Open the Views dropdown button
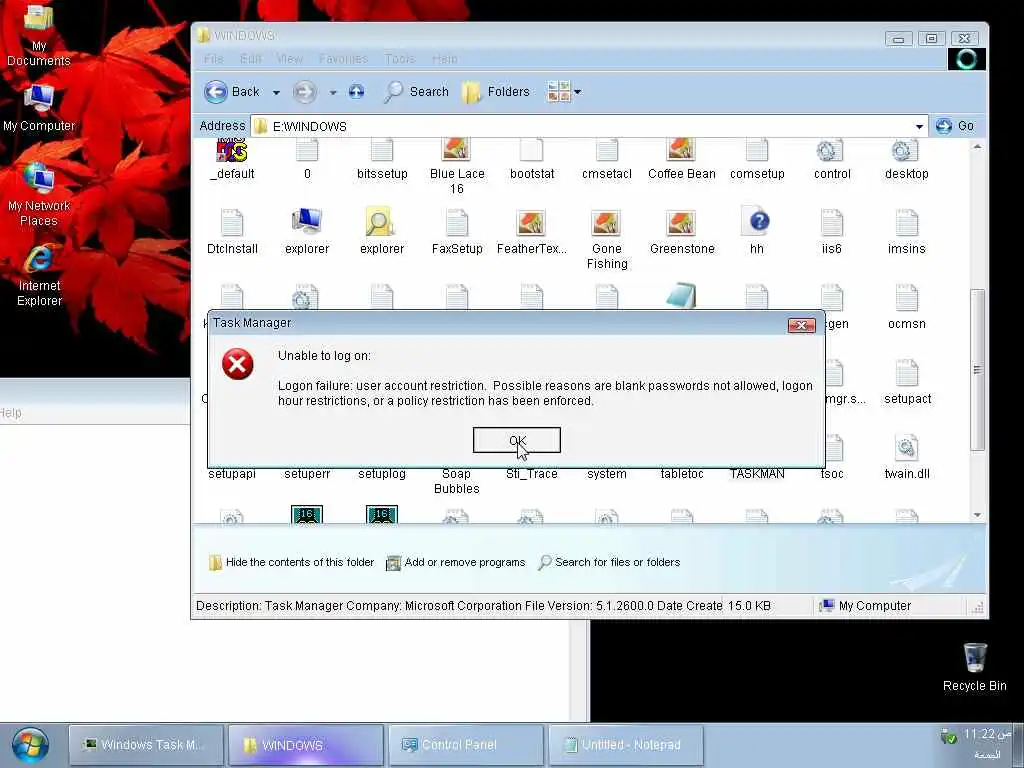1024x768 pixels. coord(564,92)
